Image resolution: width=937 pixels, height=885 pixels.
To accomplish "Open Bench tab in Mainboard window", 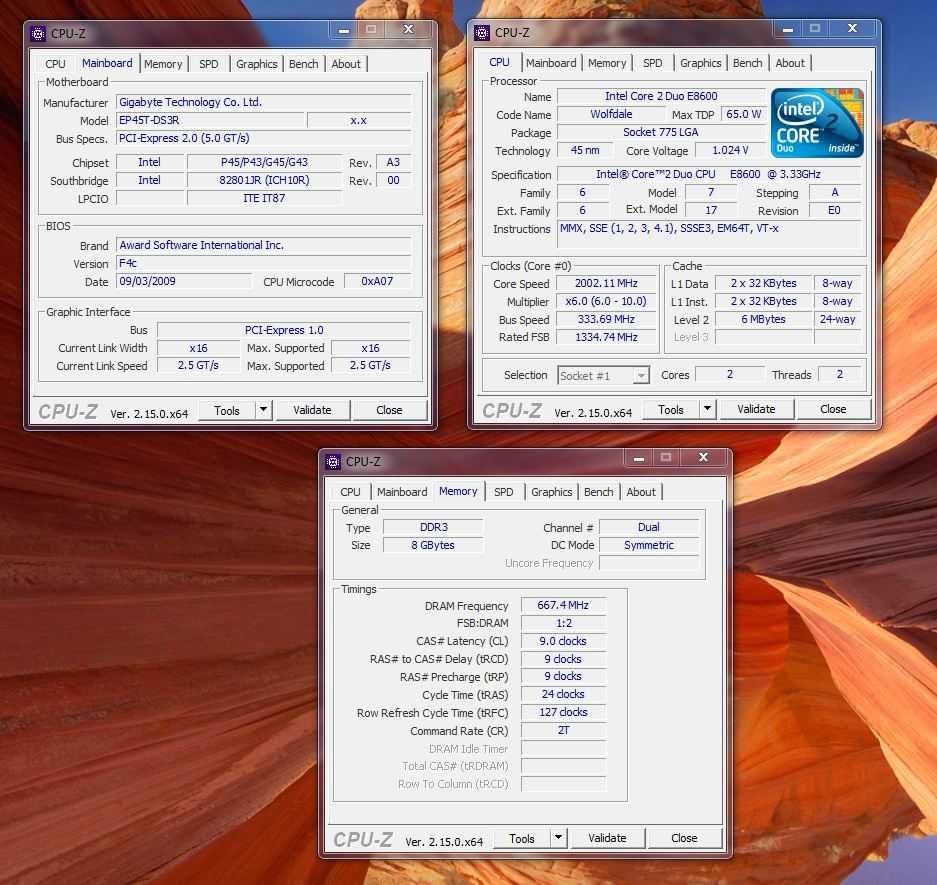I will click(304, 64).
